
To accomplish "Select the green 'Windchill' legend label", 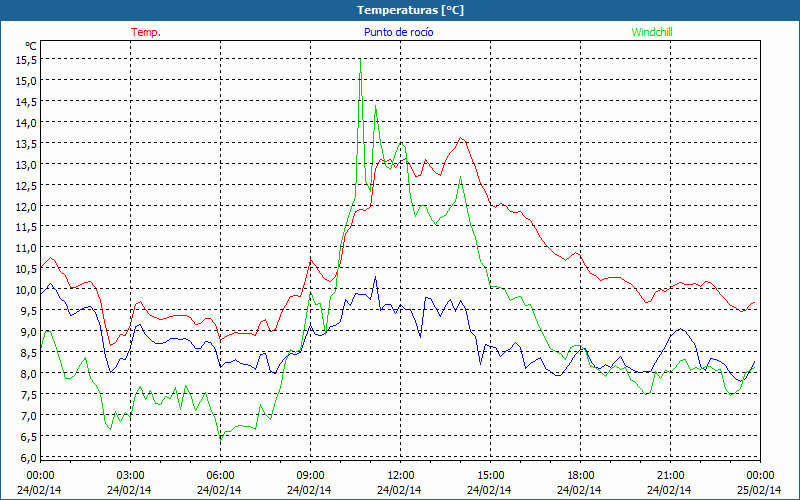I will click(x=652, y=32).
